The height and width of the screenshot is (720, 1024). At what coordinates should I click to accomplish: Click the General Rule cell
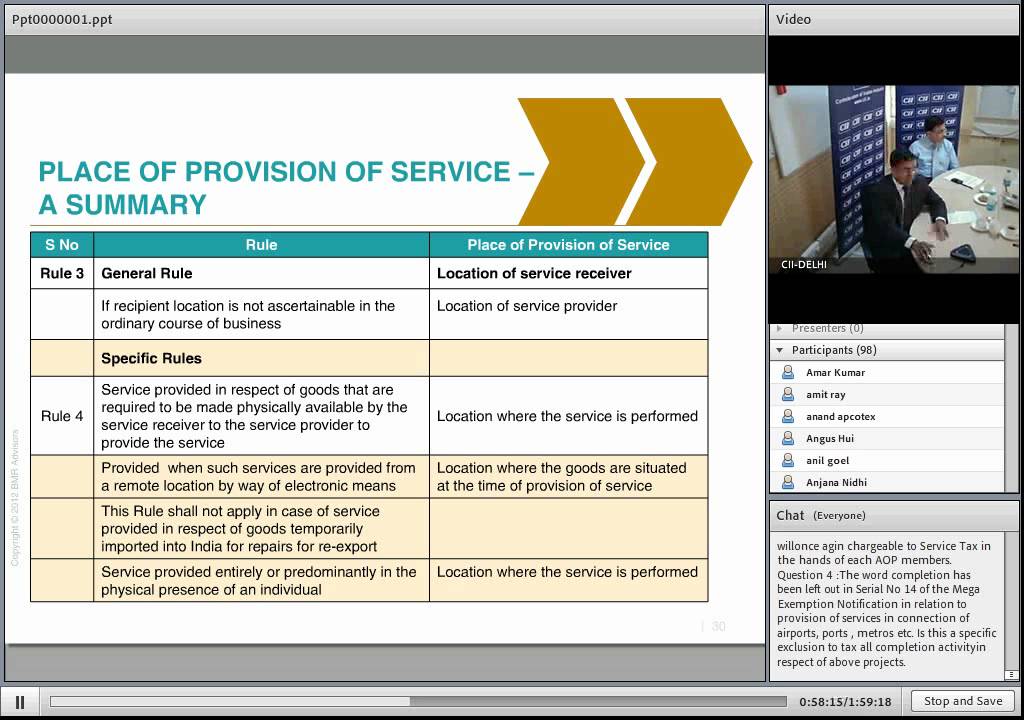click(261, 273)
